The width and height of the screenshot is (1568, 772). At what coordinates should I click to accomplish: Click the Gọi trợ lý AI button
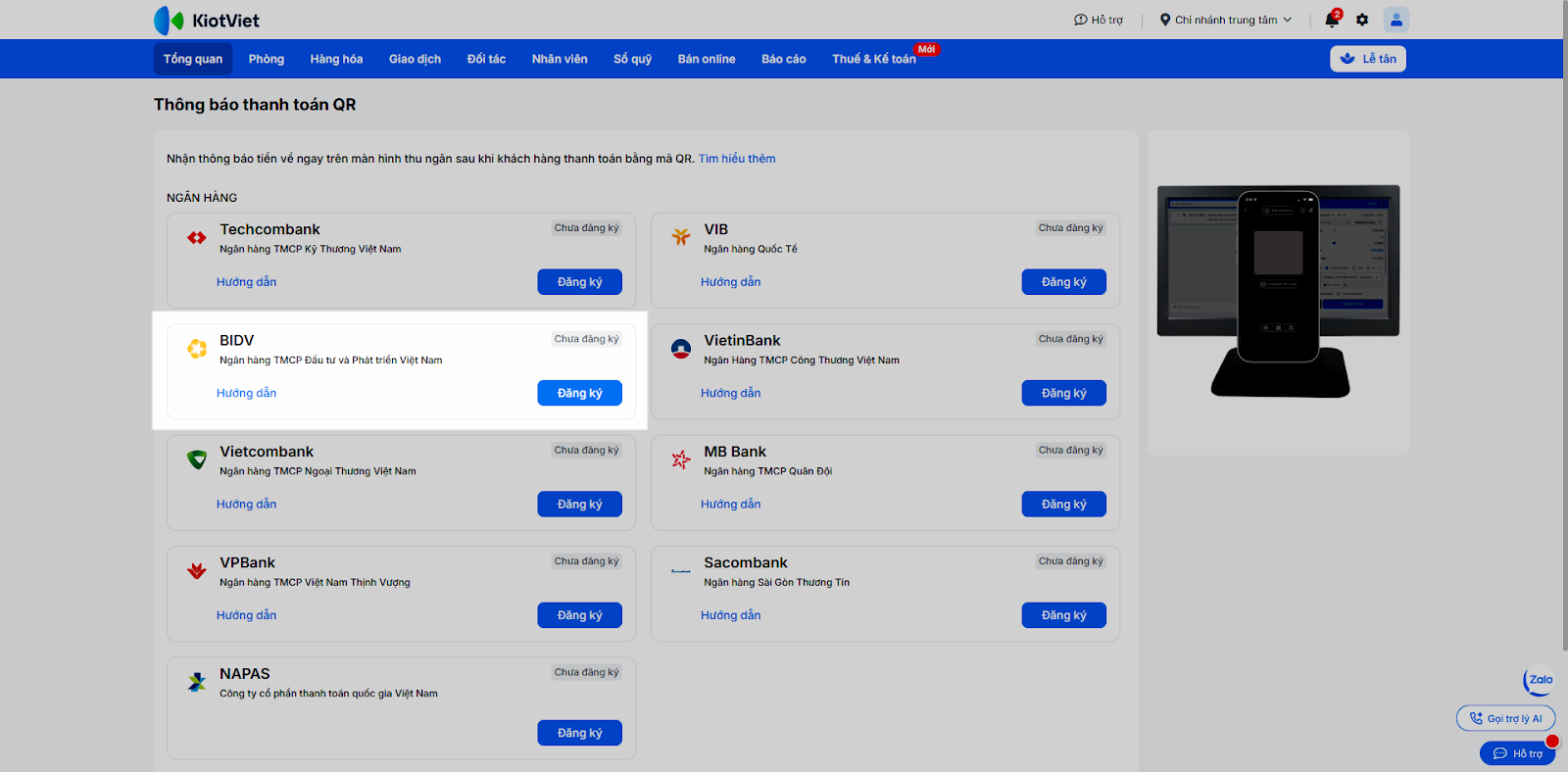point(1506,718)
